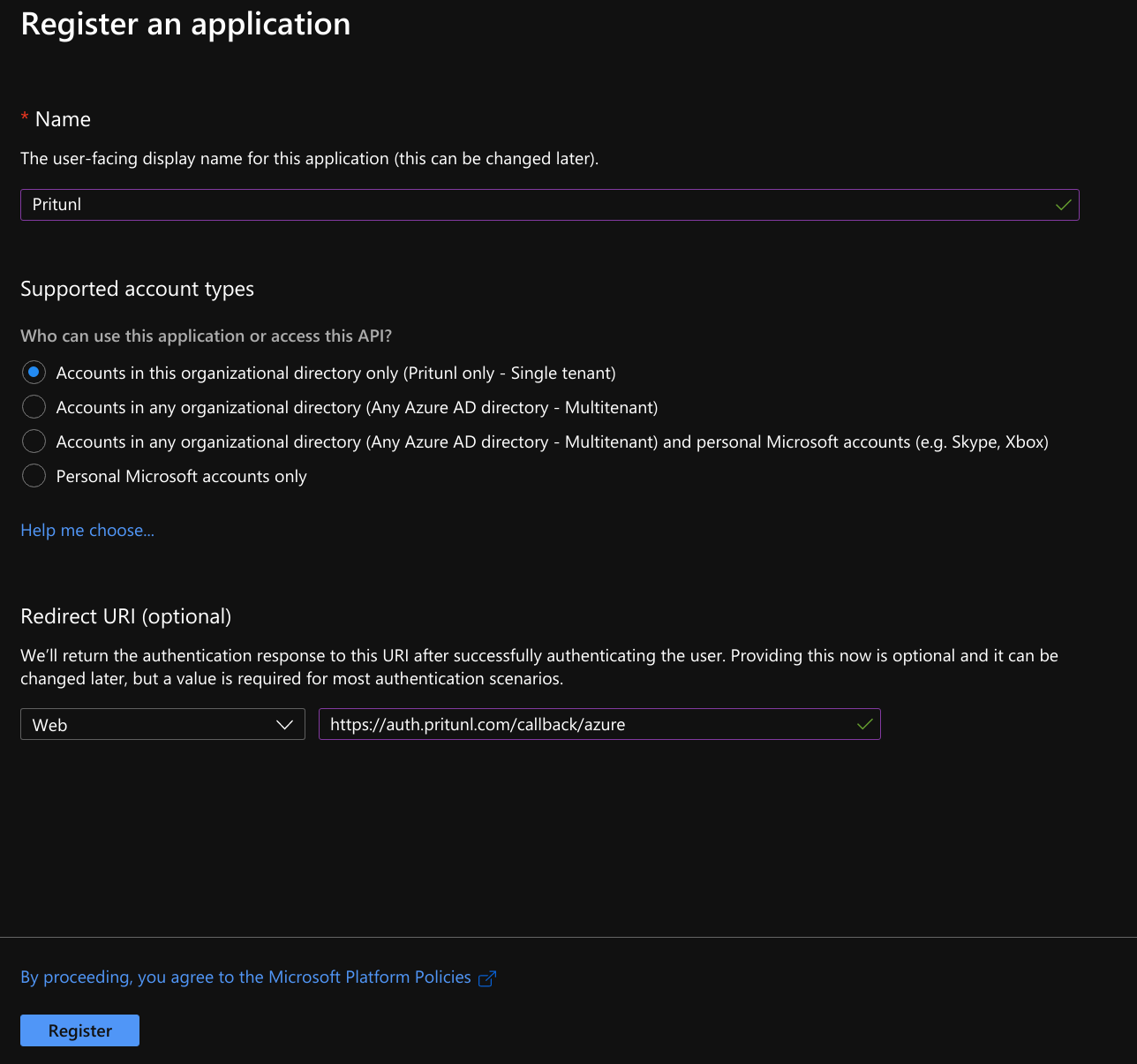Click the Redirect URI input field
Screen dimensions: 1137x1064
pyautogui.click(x=599, y=724)
